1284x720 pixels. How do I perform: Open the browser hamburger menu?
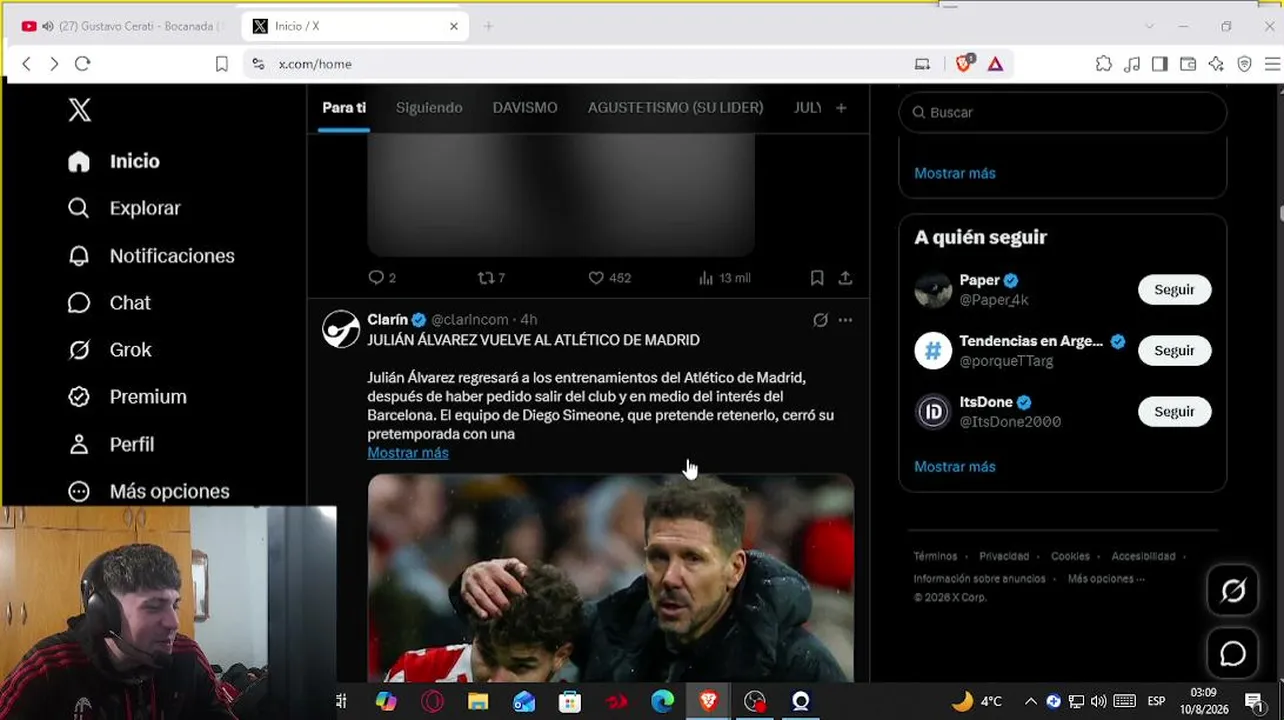click(1273, 64)
